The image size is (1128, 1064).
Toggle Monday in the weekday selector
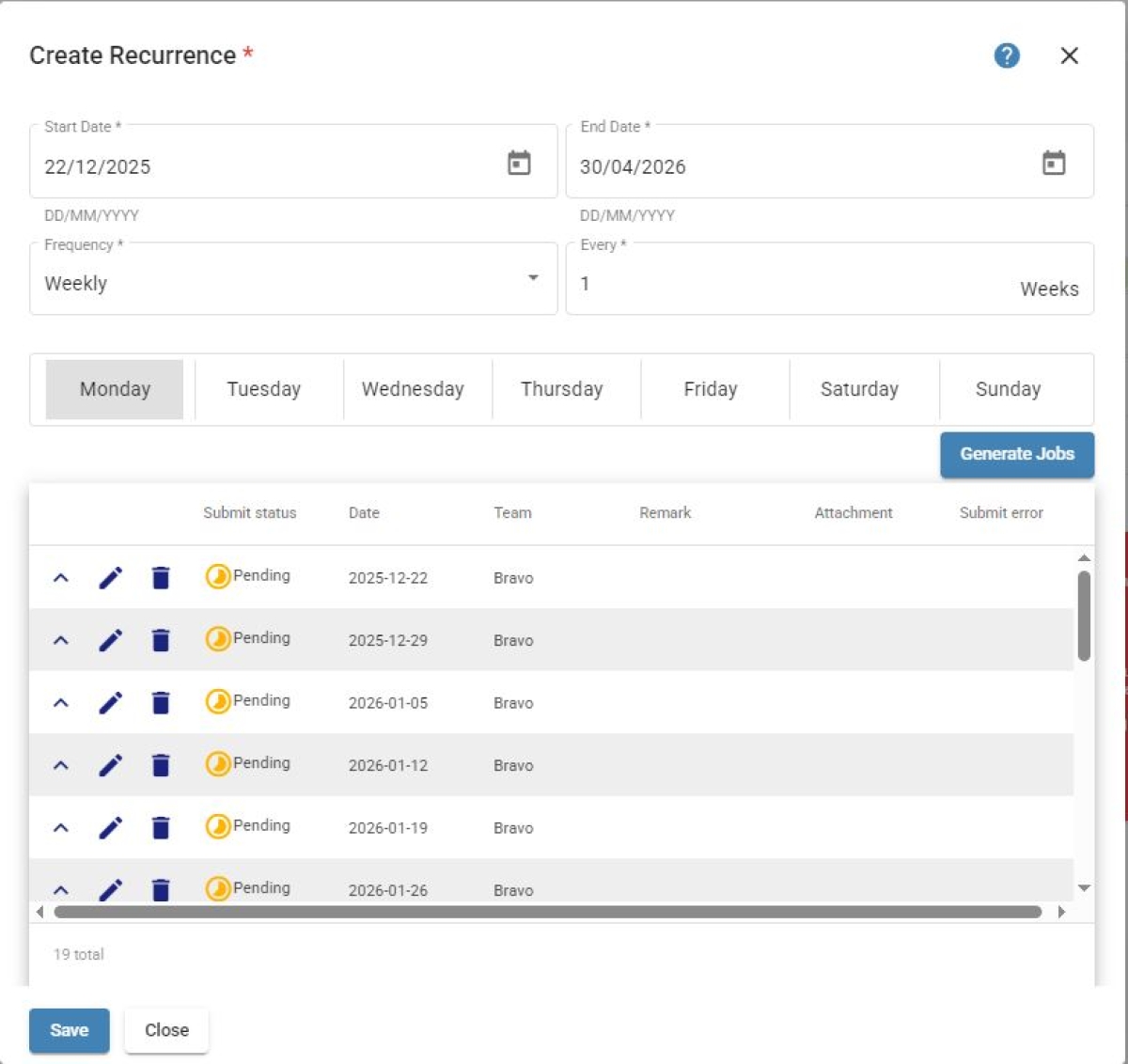[115, 389]
